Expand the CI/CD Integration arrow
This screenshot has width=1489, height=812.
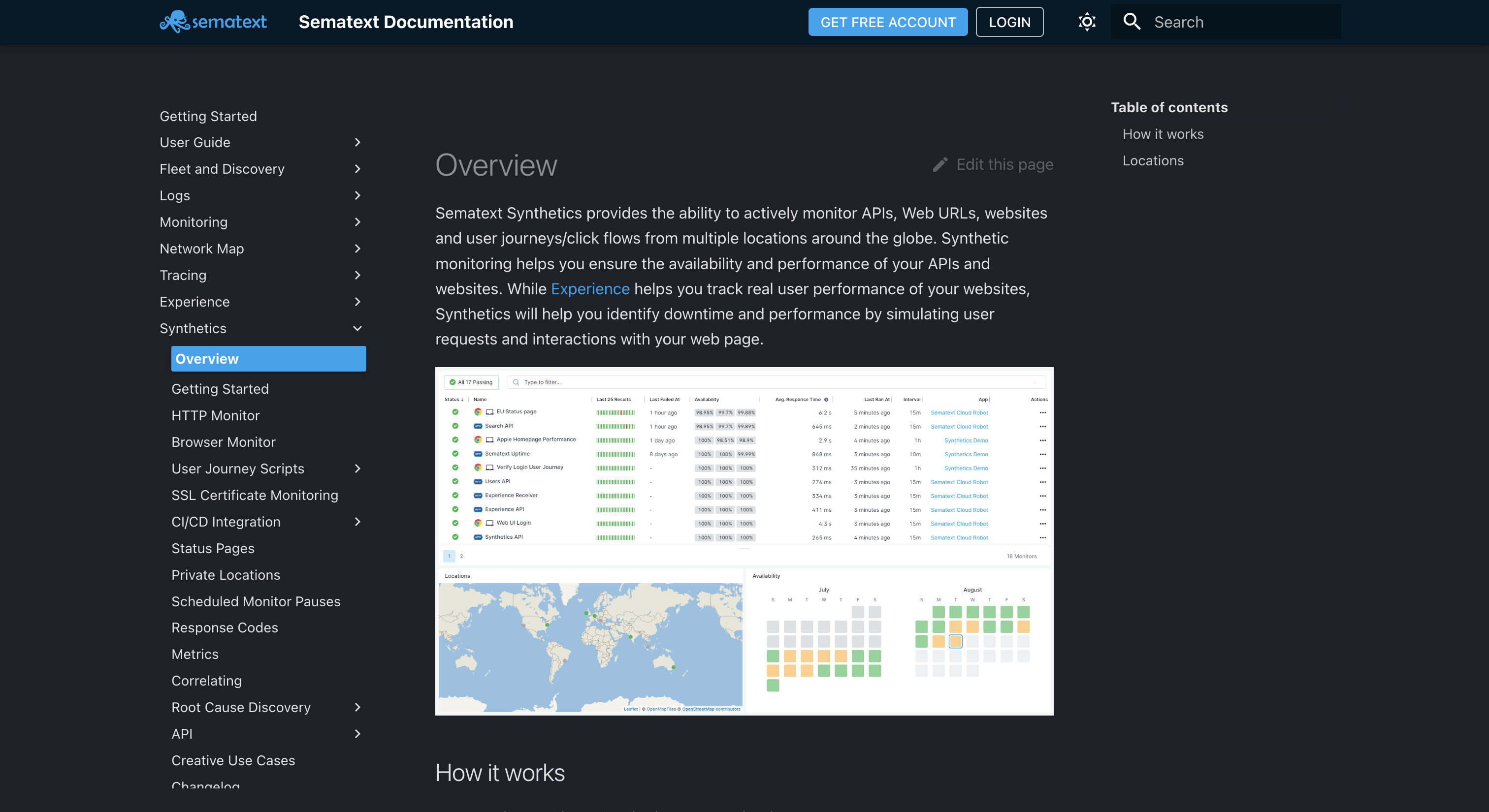click(x=357, y=522)
